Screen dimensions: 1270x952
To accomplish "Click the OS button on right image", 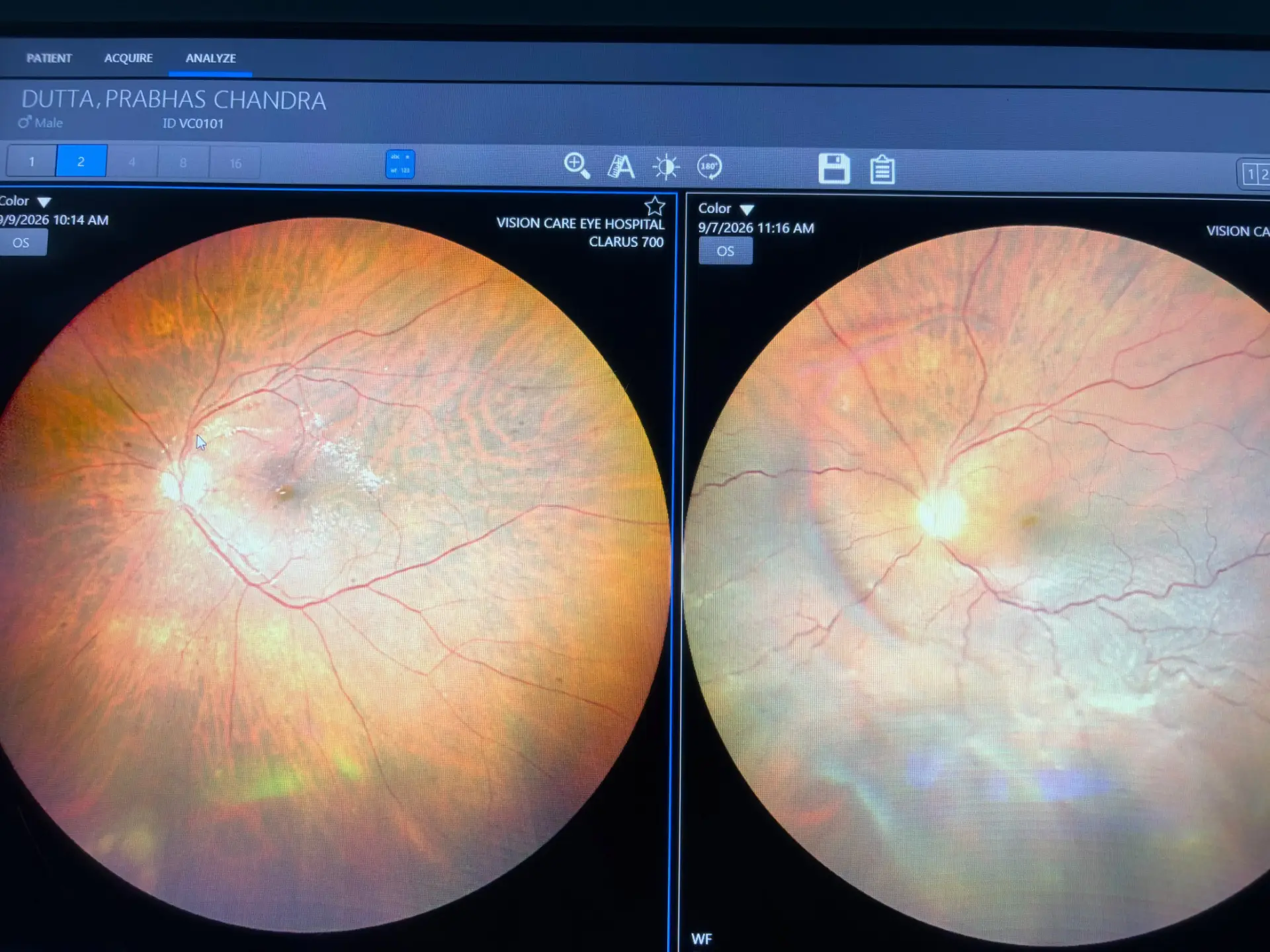I will click(x=726, y=251).
